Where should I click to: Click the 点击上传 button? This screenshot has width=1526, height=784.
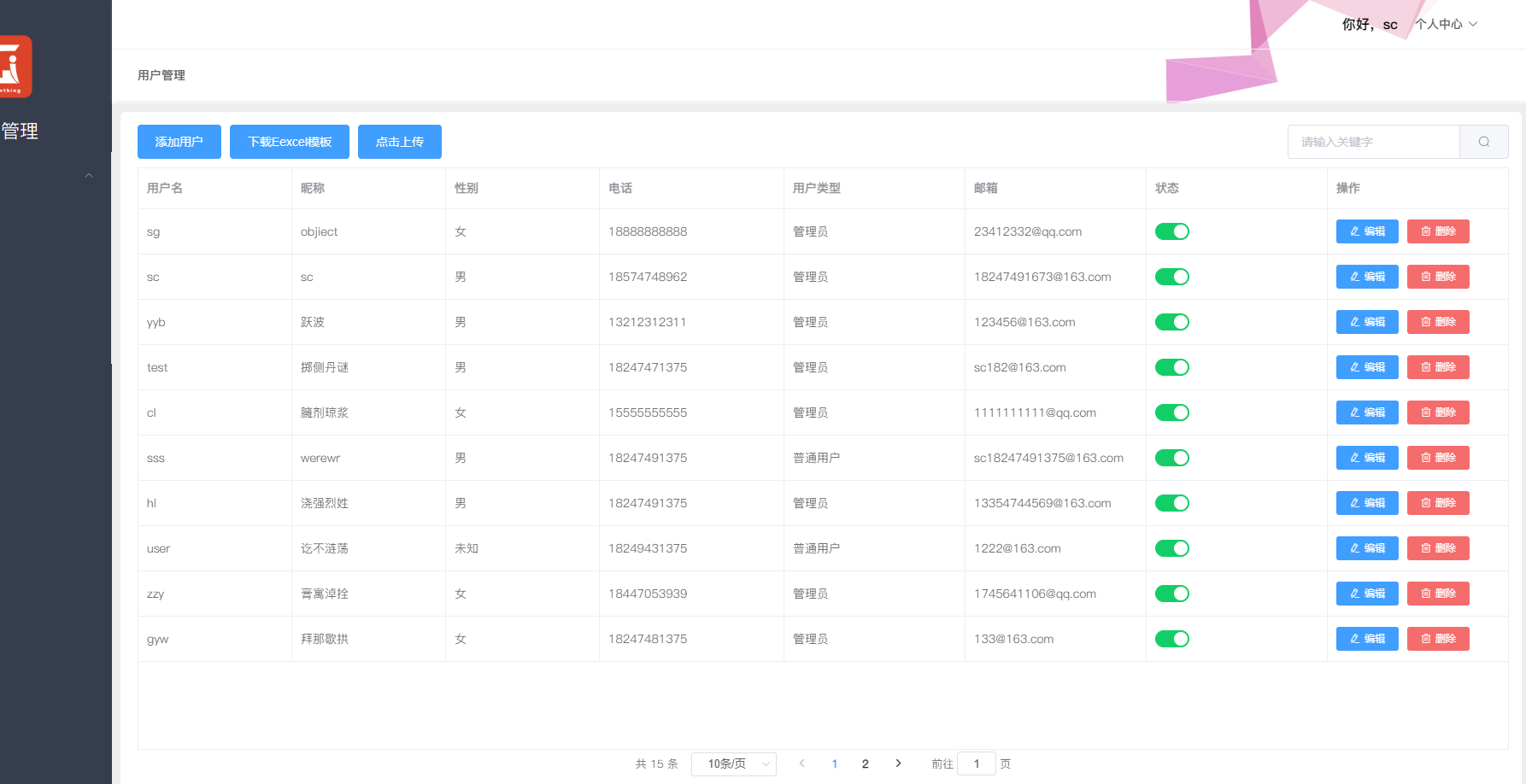[x=400, y=142]
